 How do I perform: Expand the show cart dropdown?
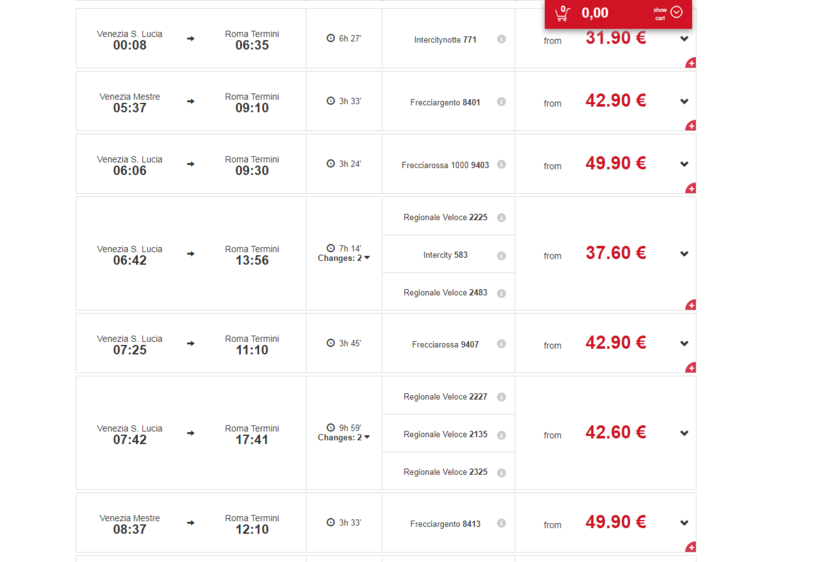(x=676, y=12)
